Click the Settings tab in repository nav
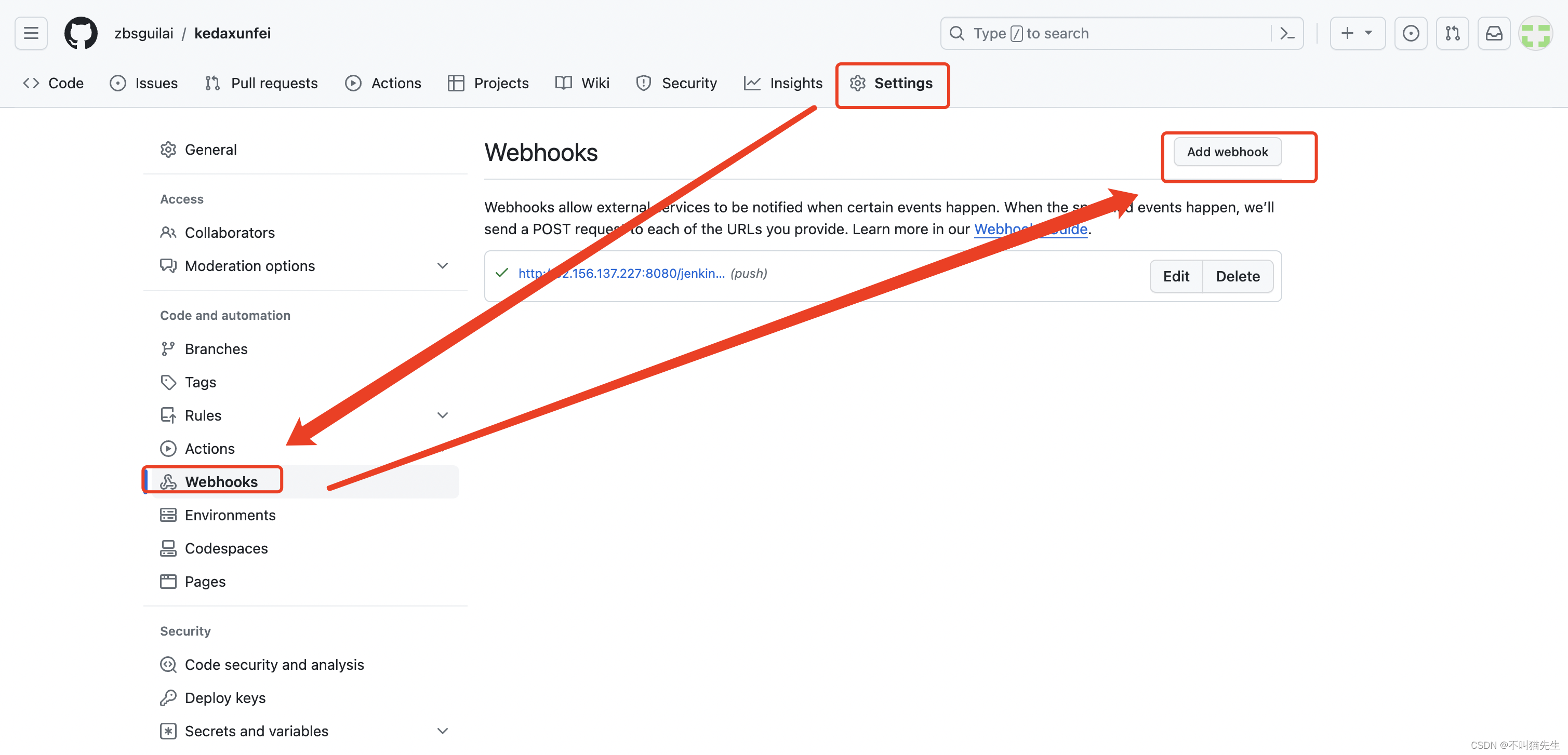This screenshot has height=755, width=1568. 890,82
